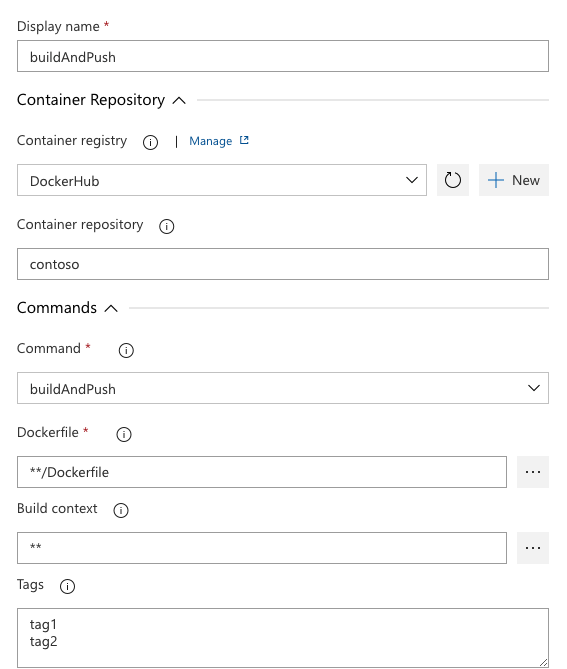Open the Manage link

[x=210, y=141]
